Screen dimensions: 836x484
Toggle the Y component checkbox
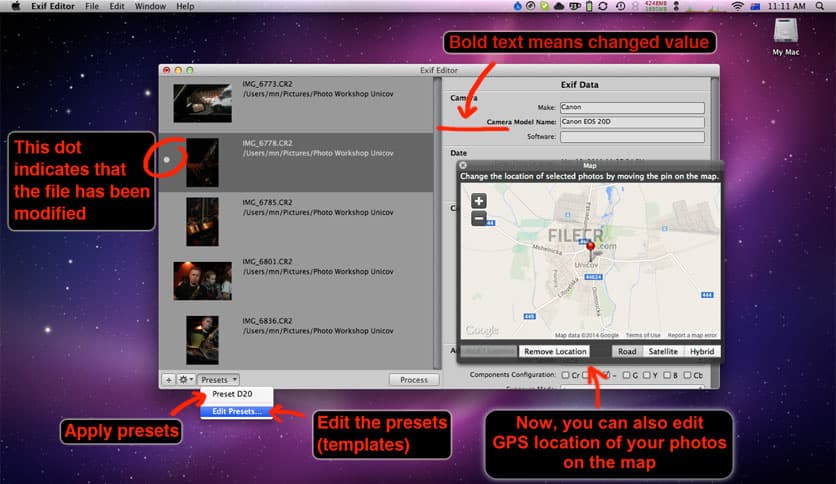click(646, 375)
